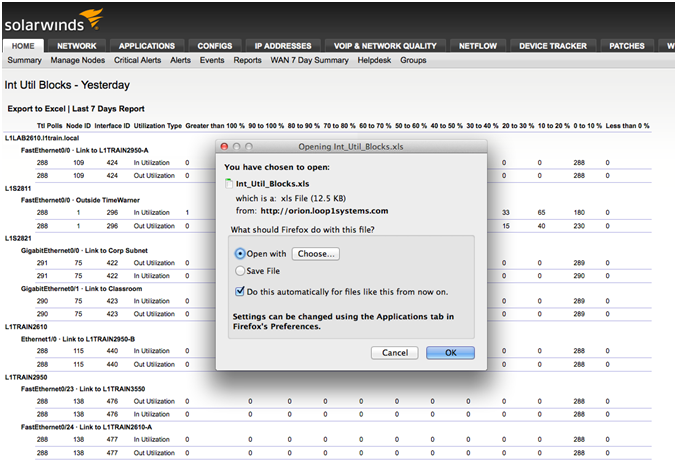
Task: Click value 65 in TimeWarner row
Action: click(541, 212)
